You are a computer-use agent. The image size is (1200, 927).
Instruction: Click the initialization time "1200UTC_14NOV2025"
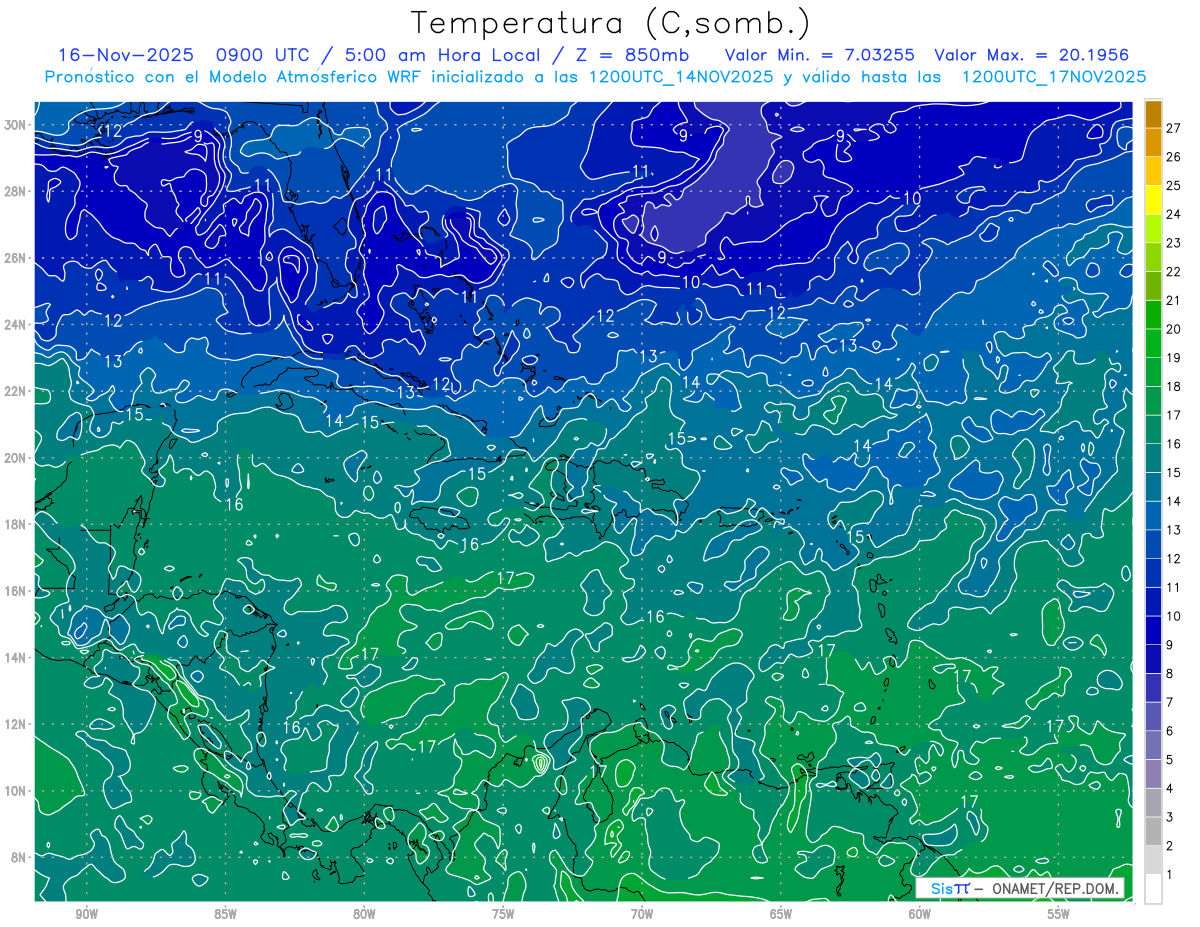(684, 77)
